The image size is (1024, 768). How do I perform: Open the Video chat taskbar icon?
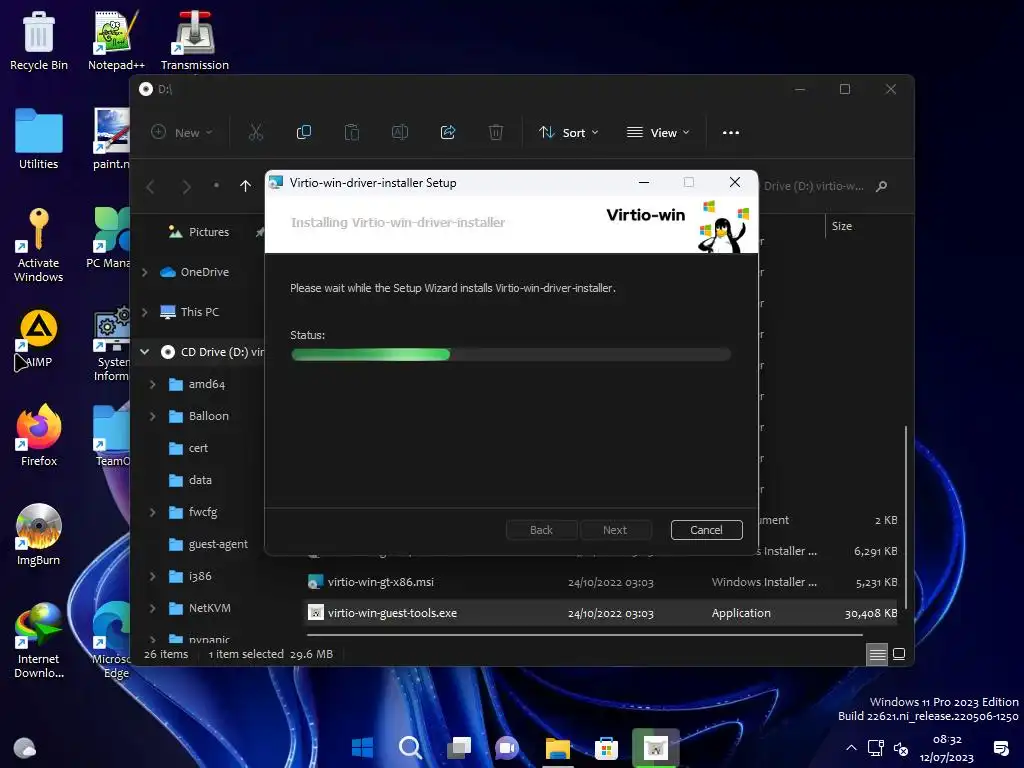pos(507,748)
